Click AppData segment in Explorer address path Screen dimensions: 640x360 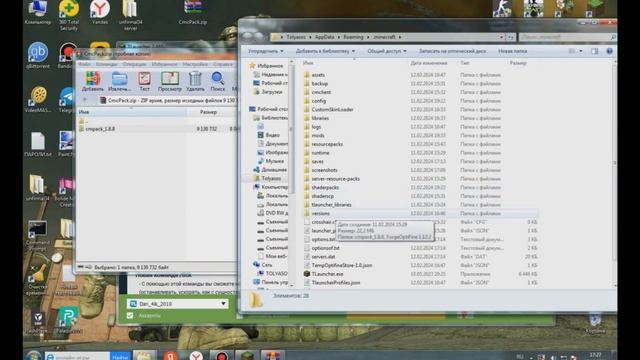coord(324,37)
